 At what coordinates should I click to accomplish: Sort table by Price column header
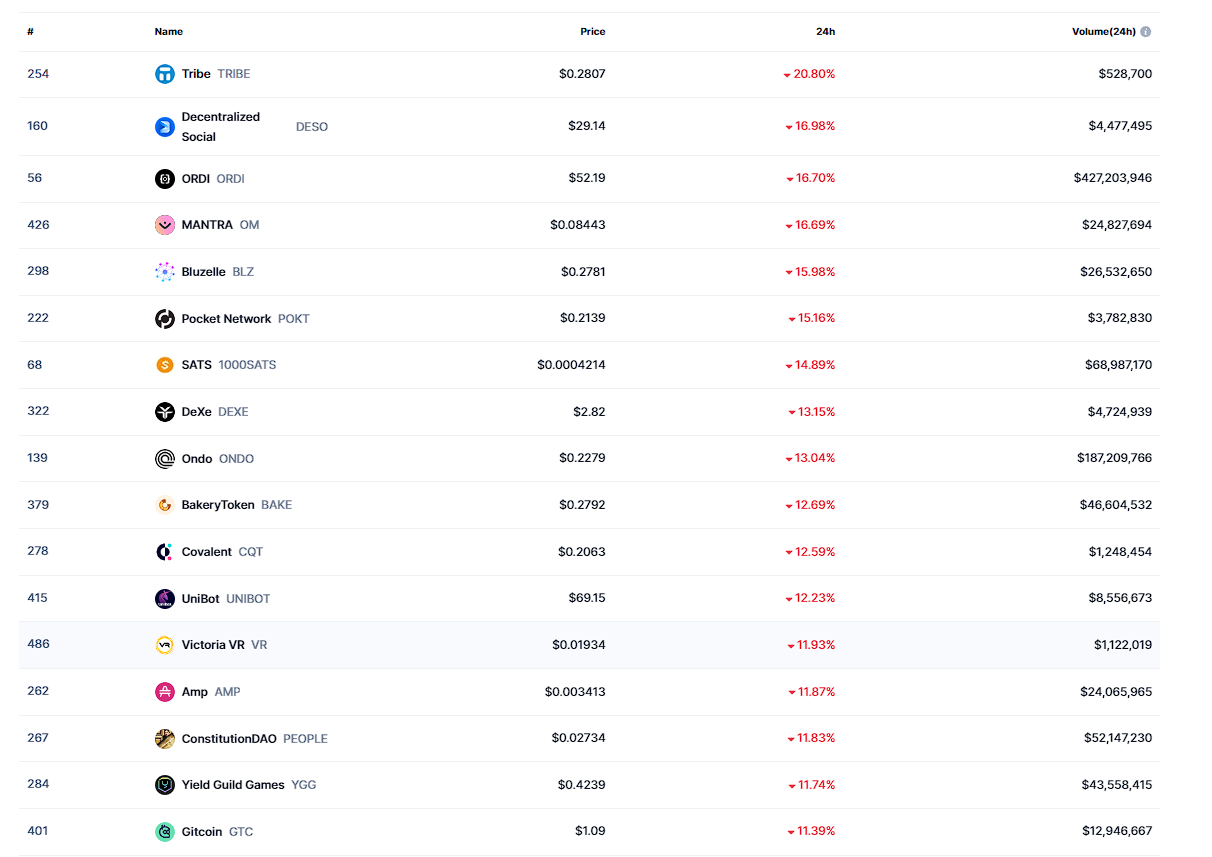tap(592, 32)
